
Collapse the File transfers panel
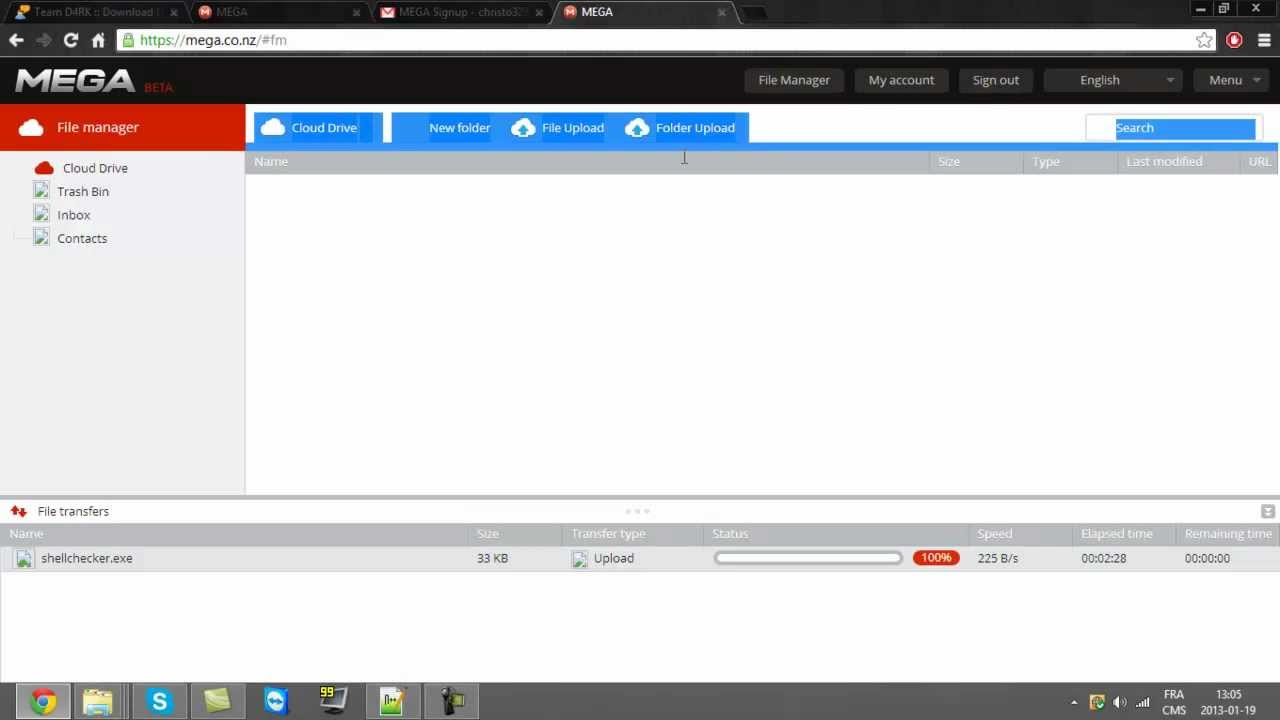tap(1268, 511)
